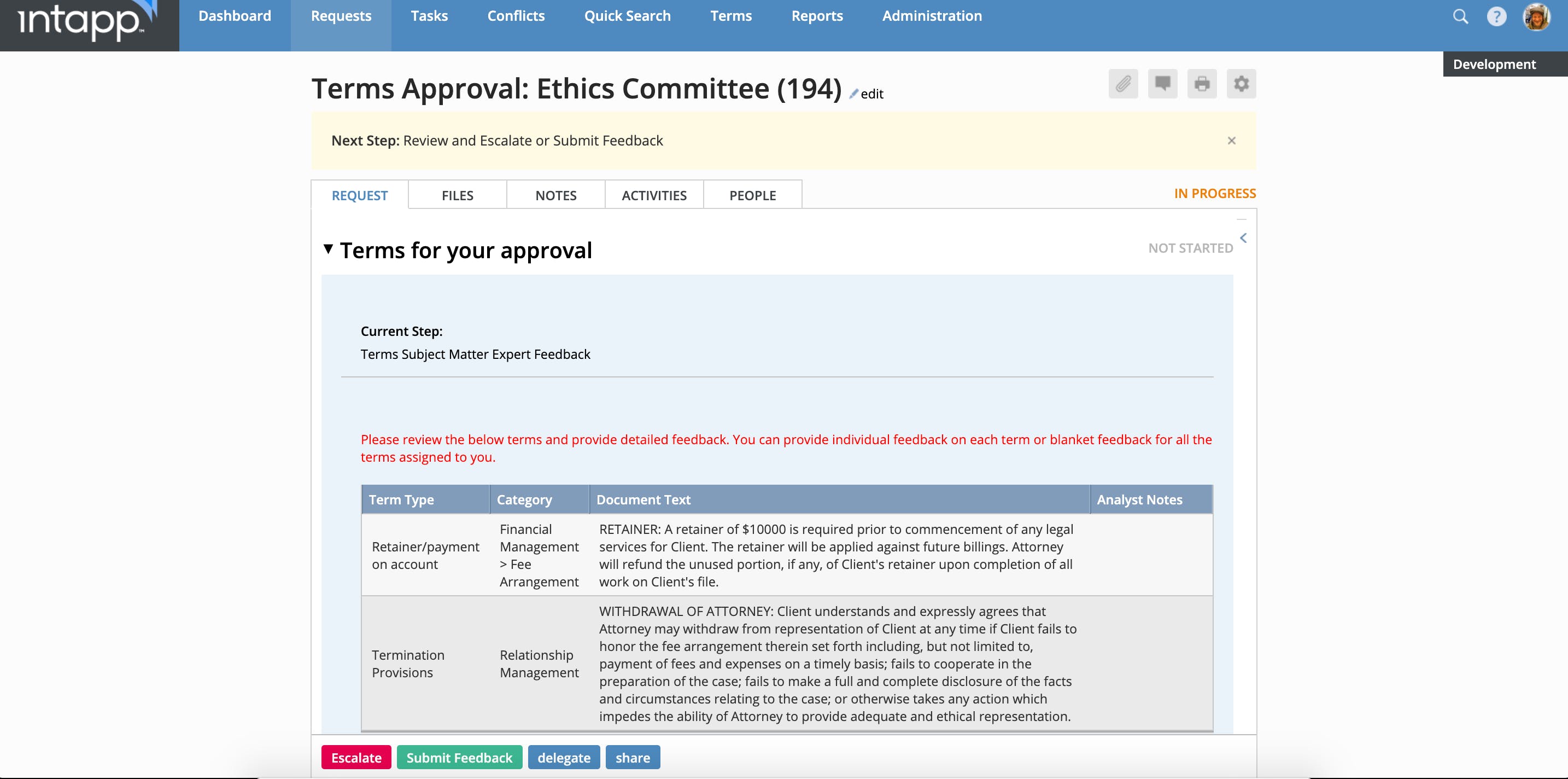The height and width of the screenshot is (779, 1568).
Task: Click the user profile avatar
Action: click(x=1536, y=16)
